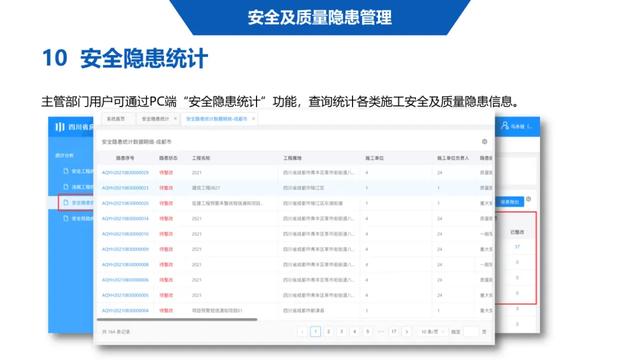The image size is (640, 360).
Task: Click the settings gear above the table
Action: click(484, 142)
